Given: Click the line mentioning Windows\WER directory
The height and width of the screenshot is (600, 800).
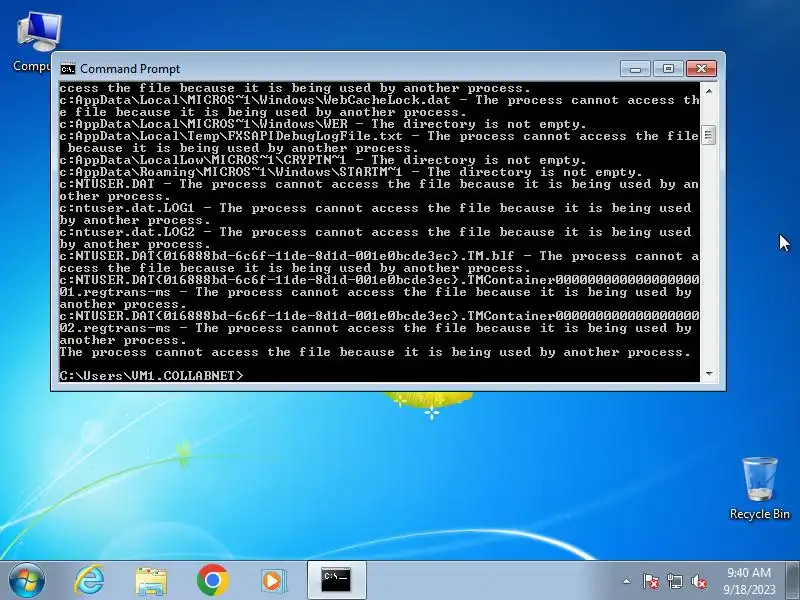Looking at the screenshot, I should tap(322, 124).
